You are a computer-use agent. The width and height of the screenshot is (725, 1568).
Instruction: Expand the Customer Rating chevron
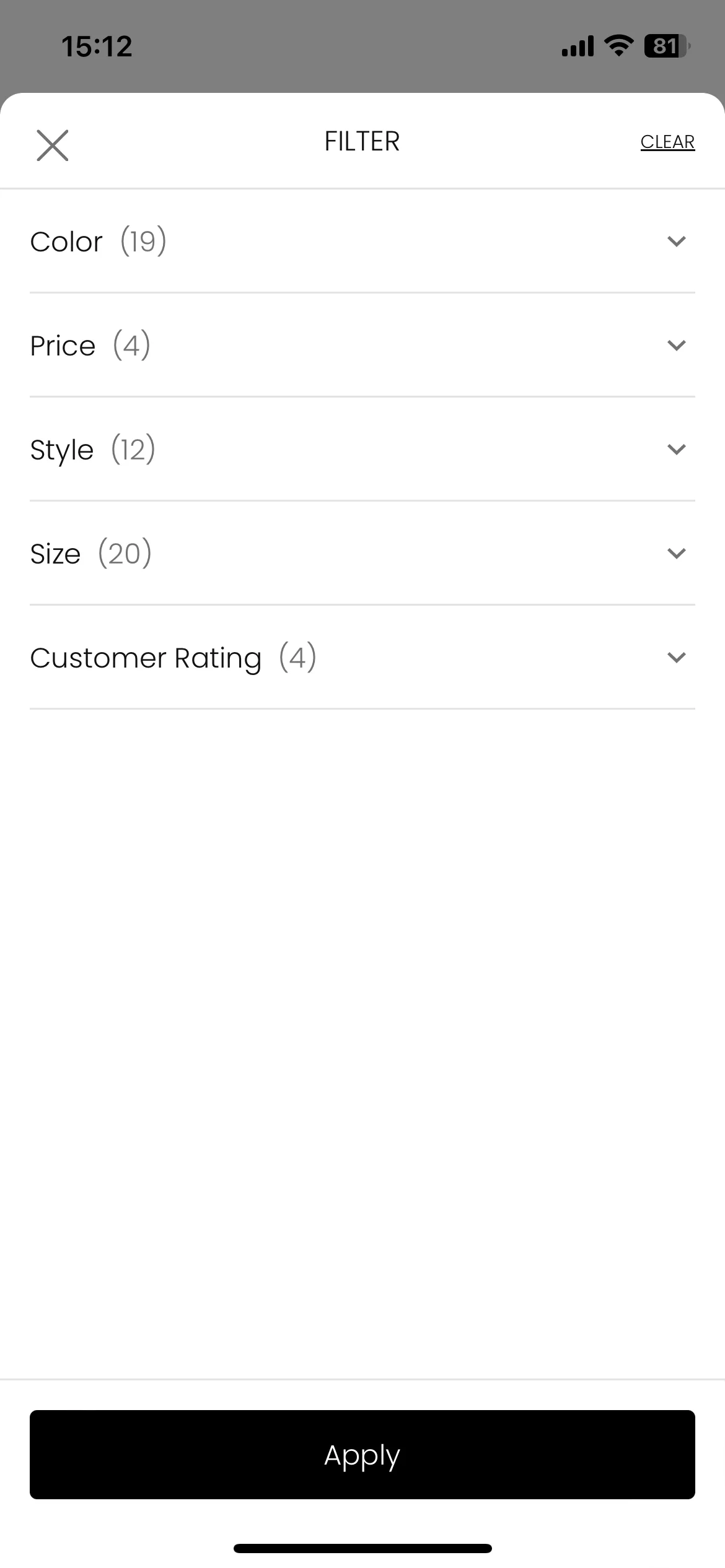677,657
